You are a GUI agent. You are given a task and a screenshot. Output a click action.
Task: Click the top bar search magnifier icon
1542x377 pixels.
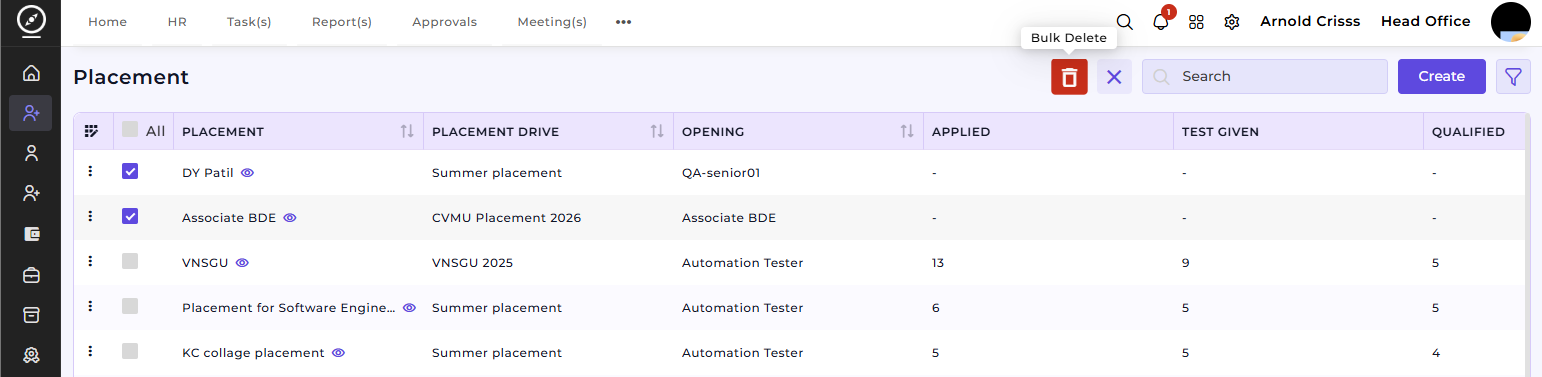1125,22
